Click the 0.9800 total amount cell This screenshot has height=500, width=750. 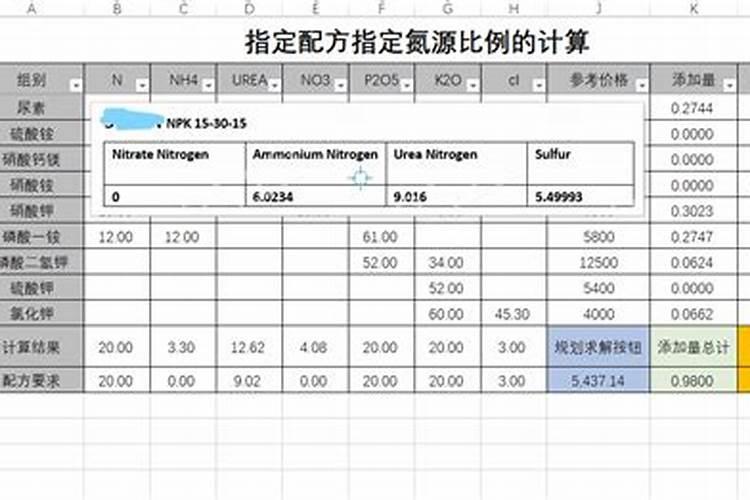point(692,381)
